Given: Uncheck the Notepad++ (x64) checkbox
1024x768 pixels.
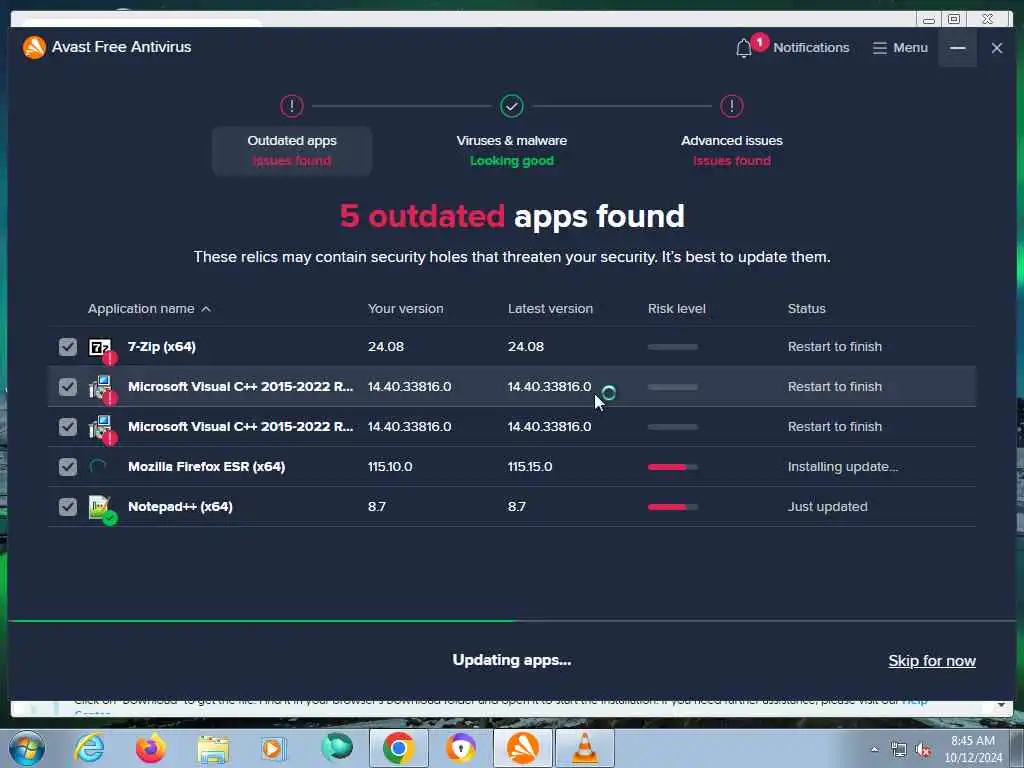Looking at the screenshot, I should pos(67,507).
